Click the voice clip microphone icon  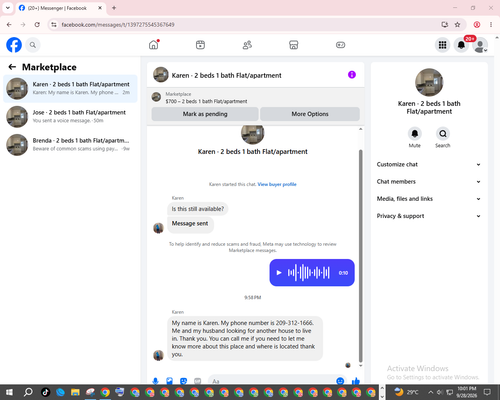155,381
